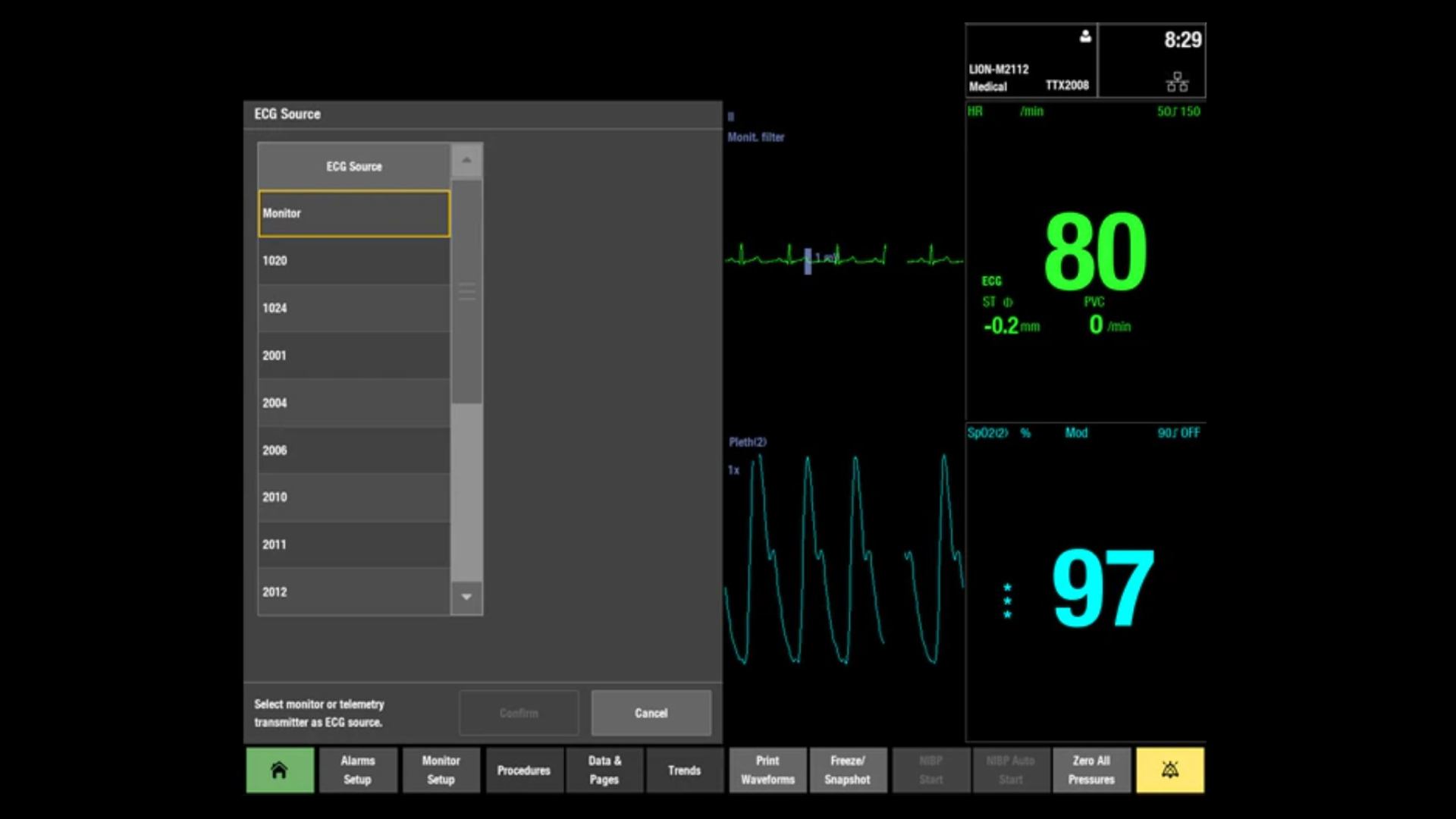Select Monitor as ECG source
Viewport: 1456px width, 819px height.
[x=354, y=214]
